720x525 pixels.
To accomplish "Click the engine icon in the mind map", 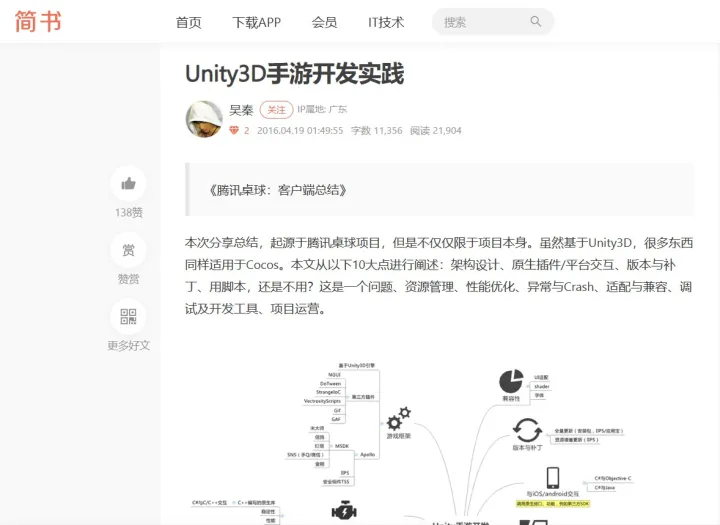I will 344,510.
